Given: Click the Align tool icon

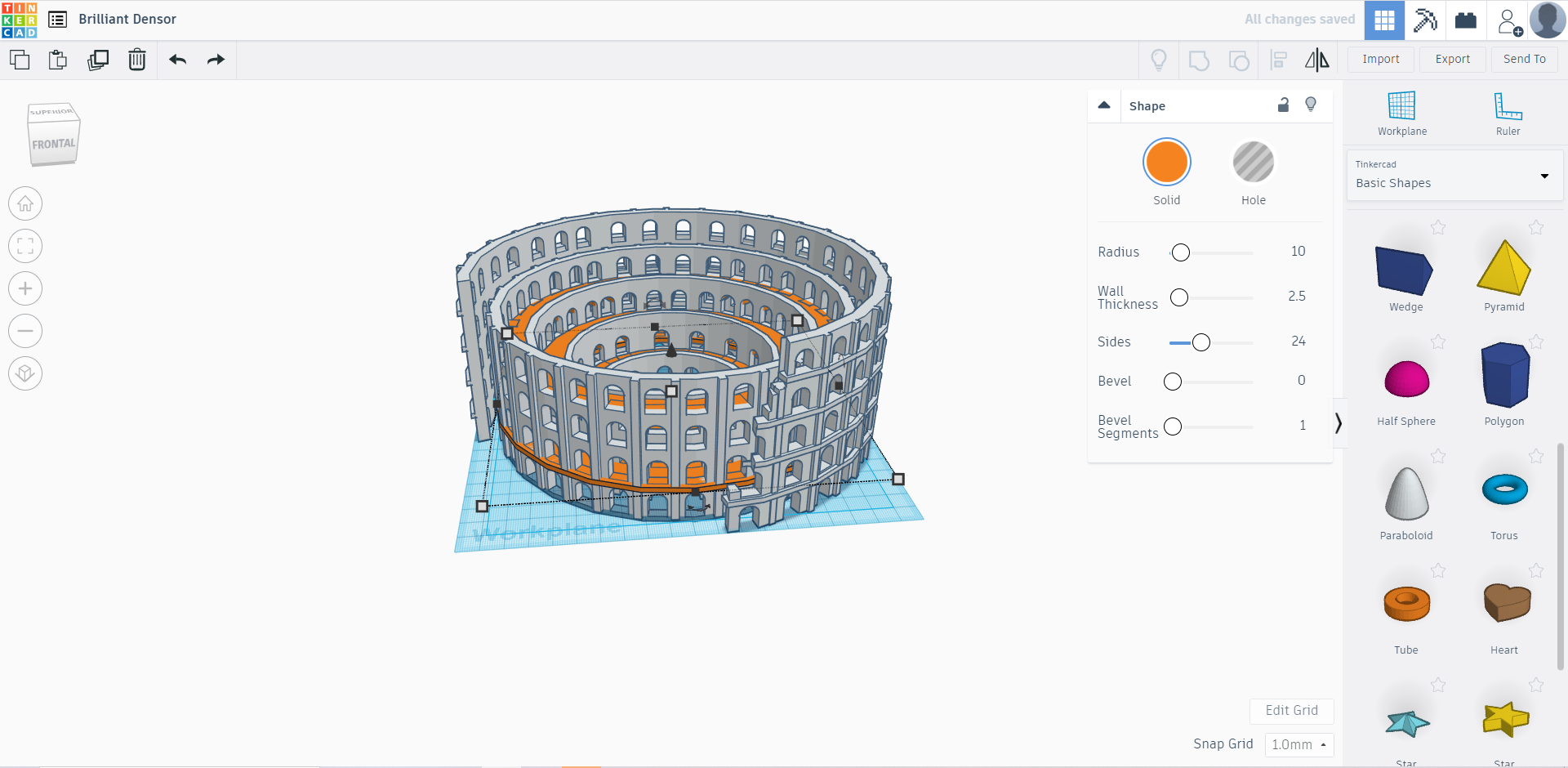Looking at the screenshot, I should 1279,60.
